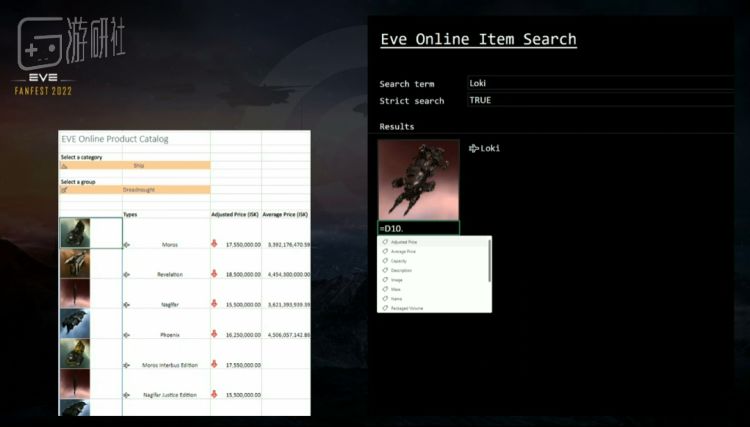Click the Eve Online Item Search heading
The width and height of the screenshot is (750, 427).
click(x=478, y=39)
